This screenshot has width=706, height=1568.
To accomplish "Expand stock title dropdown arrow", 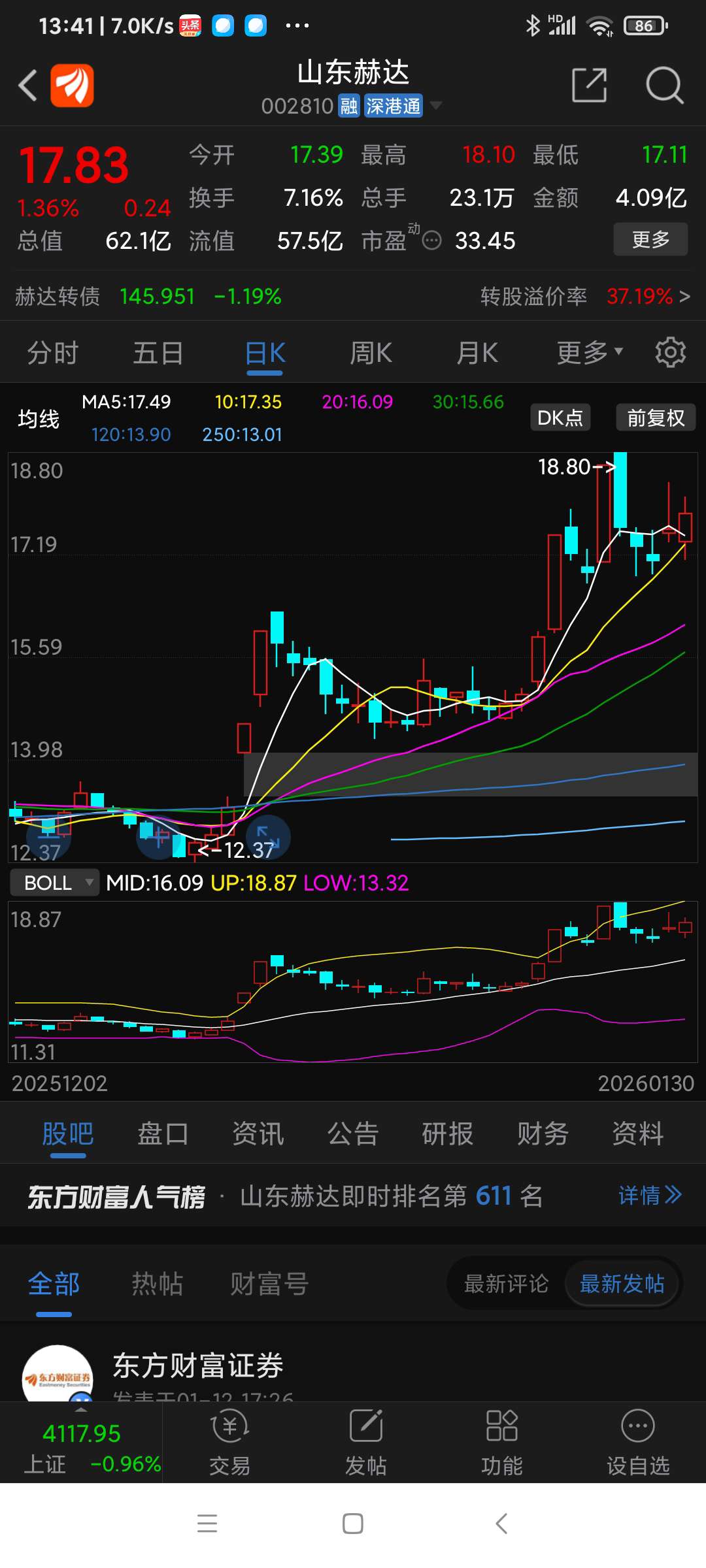I will (x=435, y=106).
